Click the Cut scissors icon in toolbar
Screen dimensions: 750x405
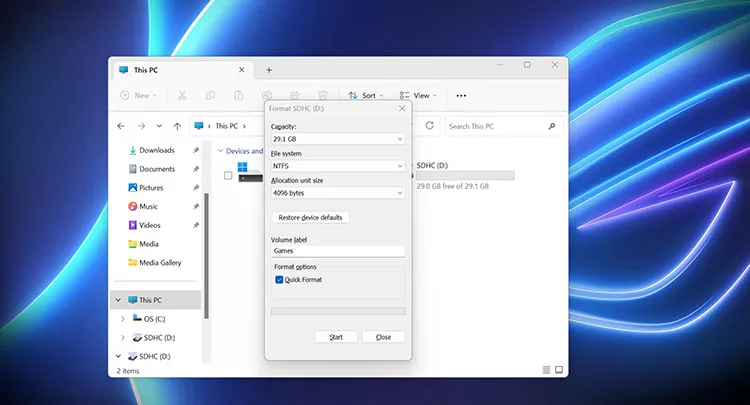[182, 95]
